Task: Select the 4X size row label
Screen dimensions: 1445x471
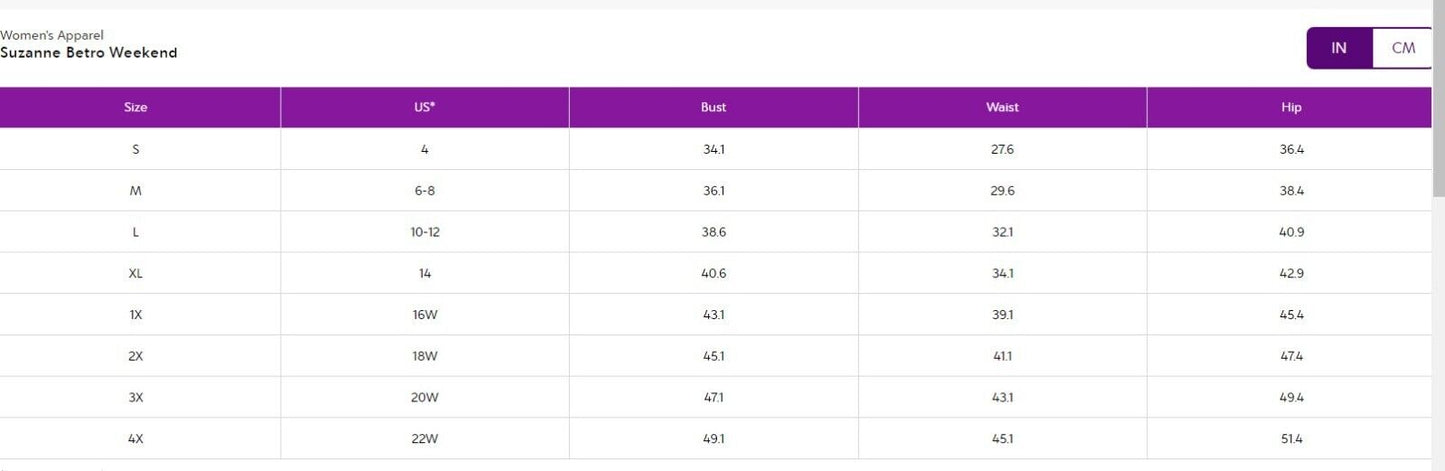Action: (136, 439)
